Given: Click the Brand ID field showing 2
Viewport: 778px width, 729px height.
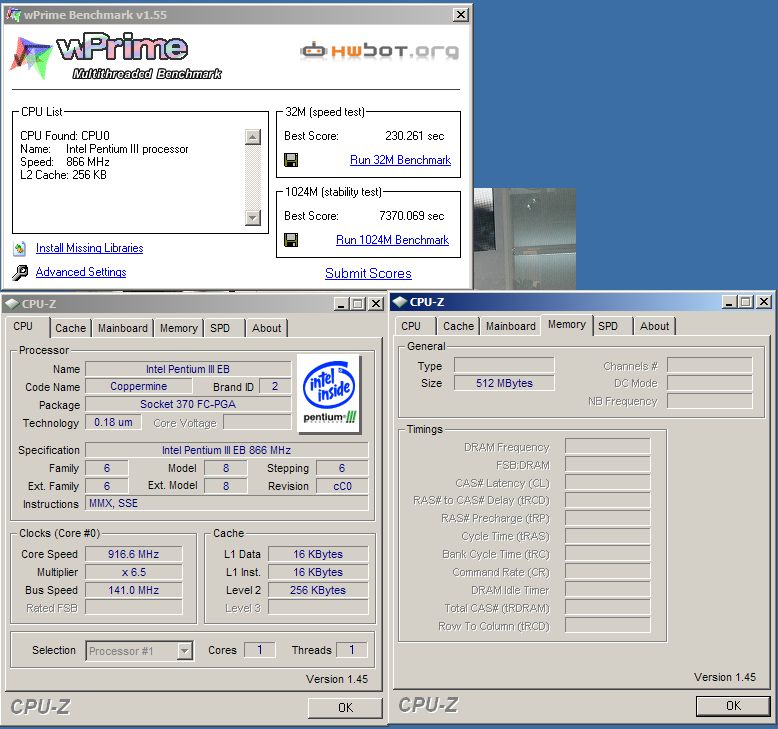Looking at the screenshot, I should coord(275,386).
